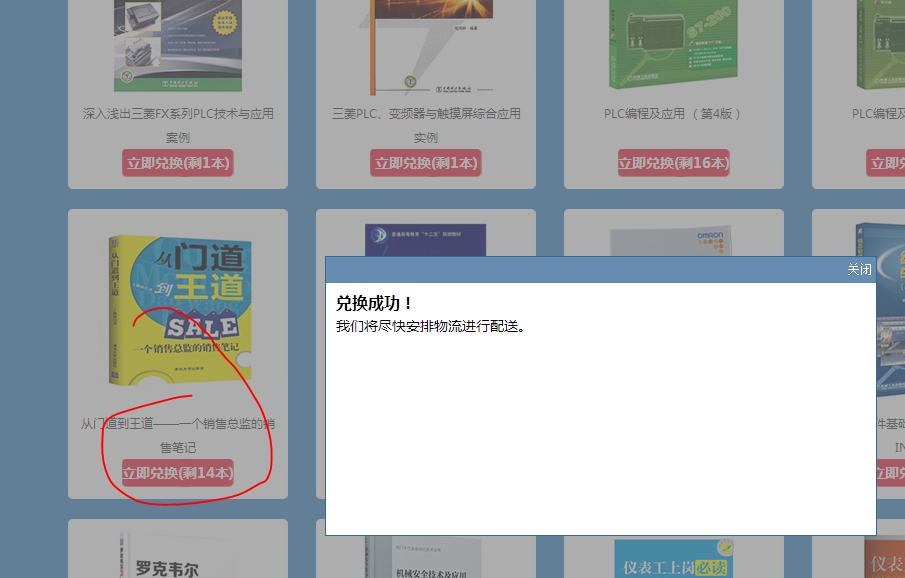Redeem 深入浅出三菱FX系列PLC book (剩1本)
The height and width of the screenshot is (578, 905).
[178, 163]
